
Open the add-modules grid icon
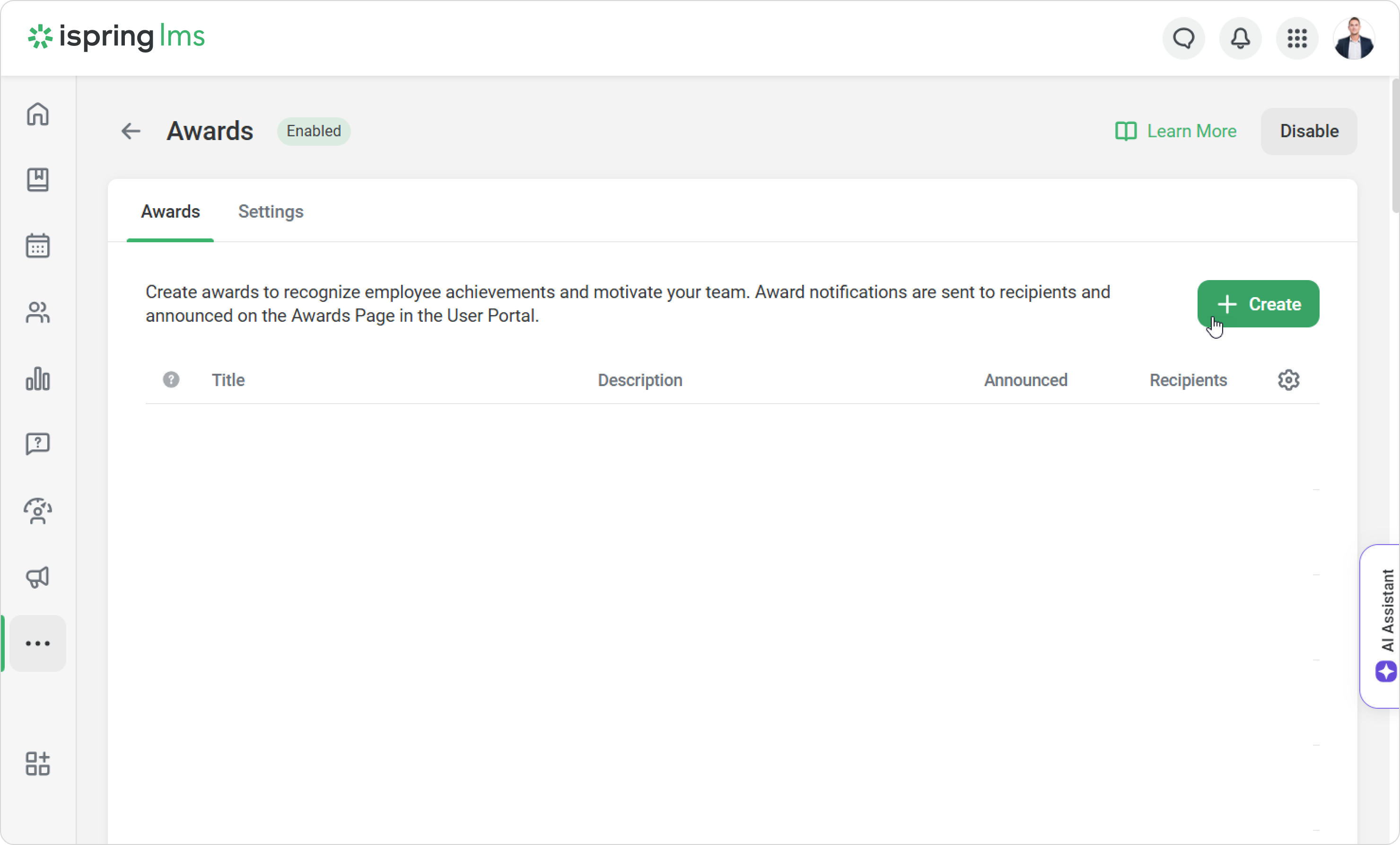coord(37,763)
